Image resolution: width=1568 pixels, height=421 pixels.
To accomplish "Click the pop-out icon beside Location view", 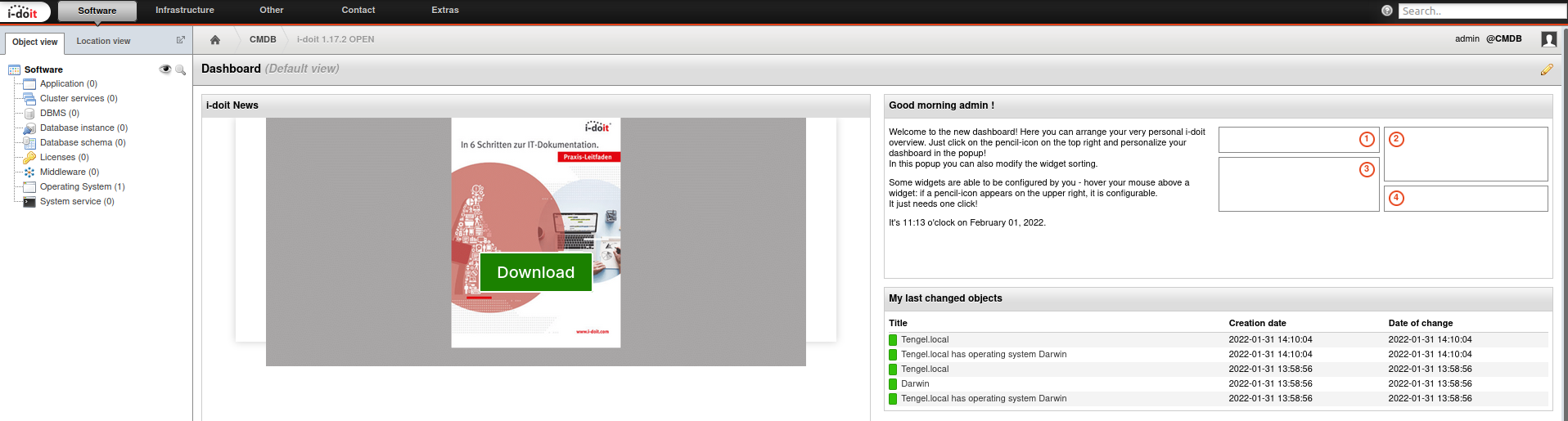I will pyautogui.click(x=181, y=40).
